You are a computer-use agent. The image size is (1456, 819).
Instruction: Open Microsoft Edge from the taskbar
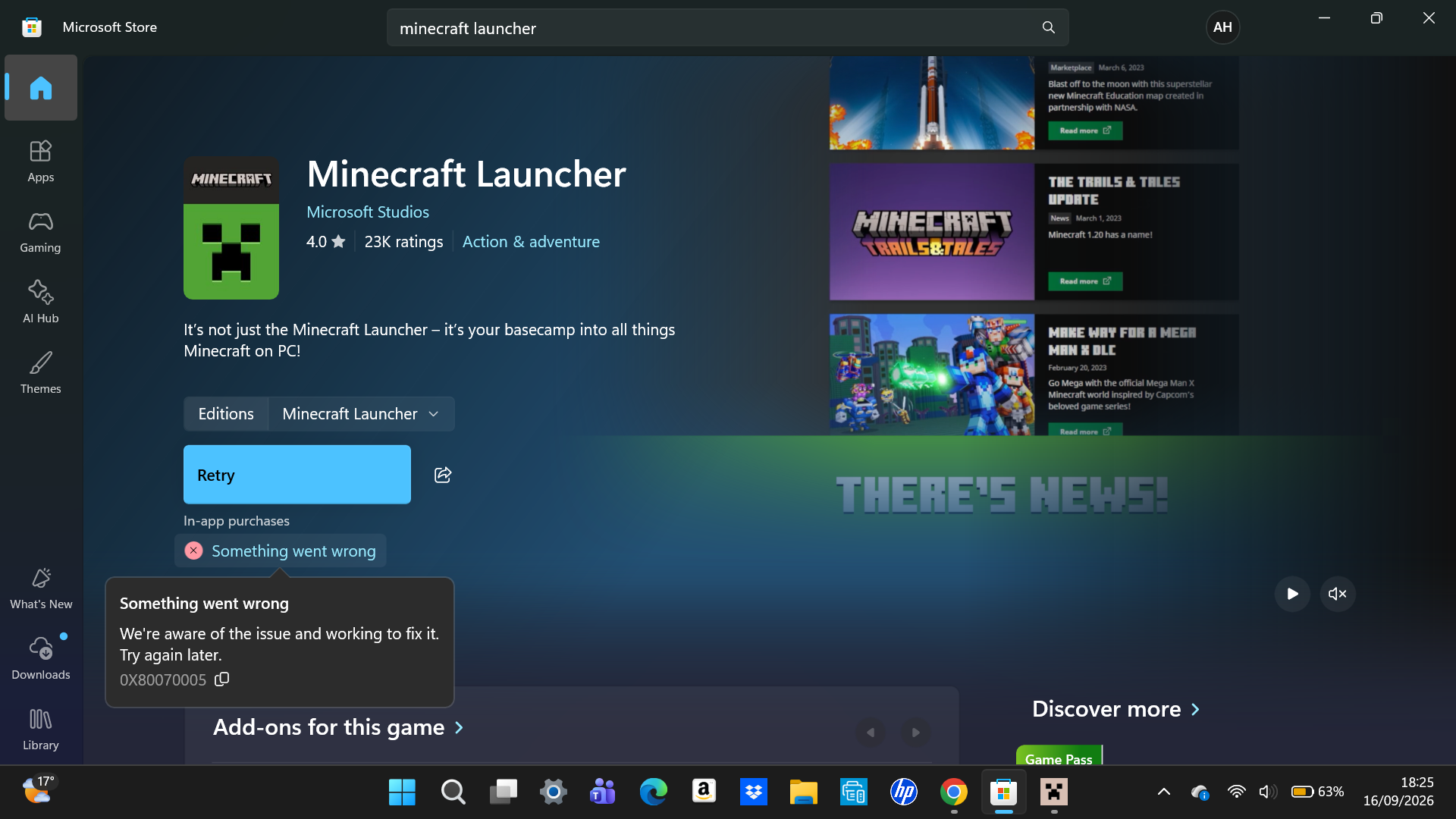(x=653, y=792)
